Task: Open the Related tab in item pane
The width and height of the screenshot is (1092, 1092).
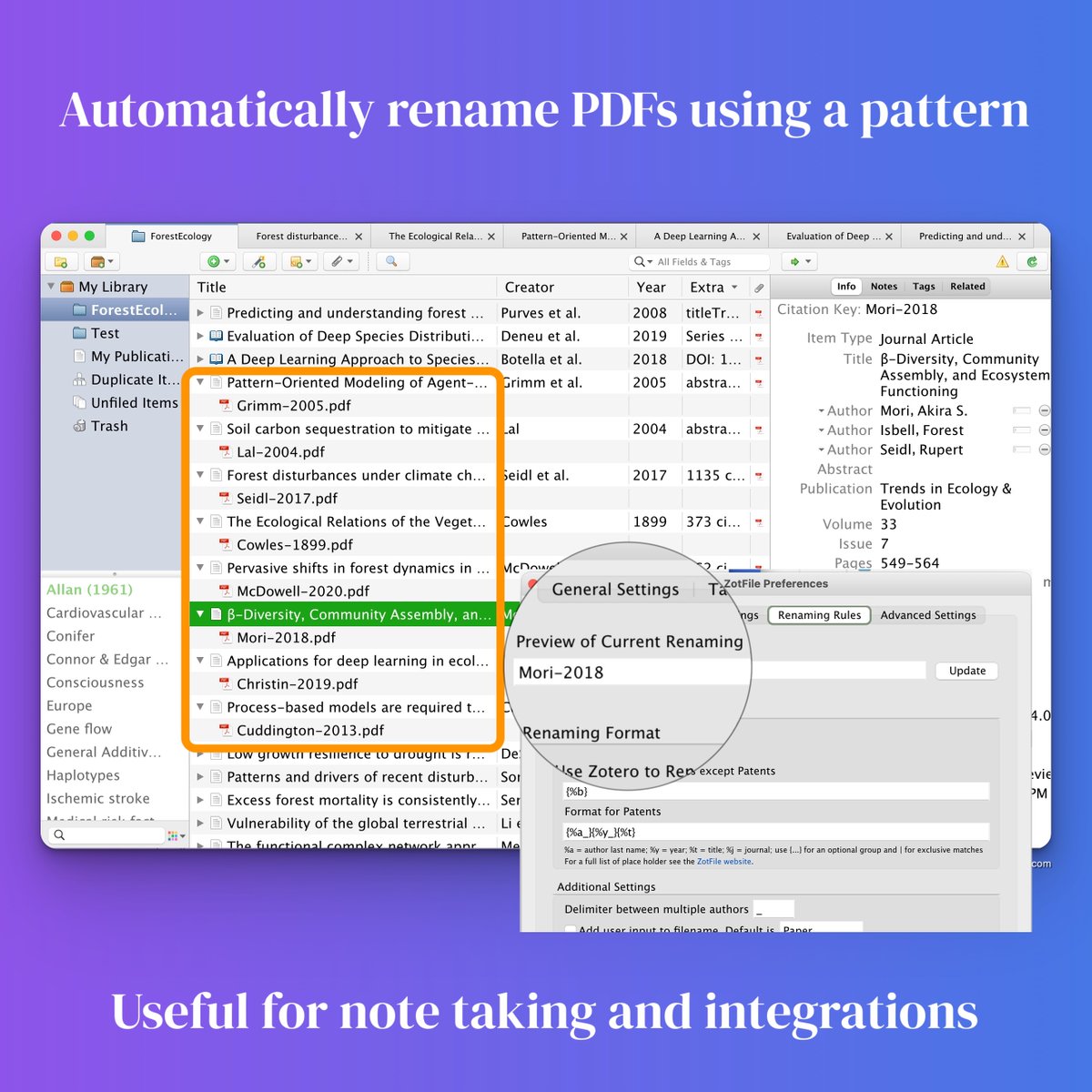Action: tap(967, 287)
